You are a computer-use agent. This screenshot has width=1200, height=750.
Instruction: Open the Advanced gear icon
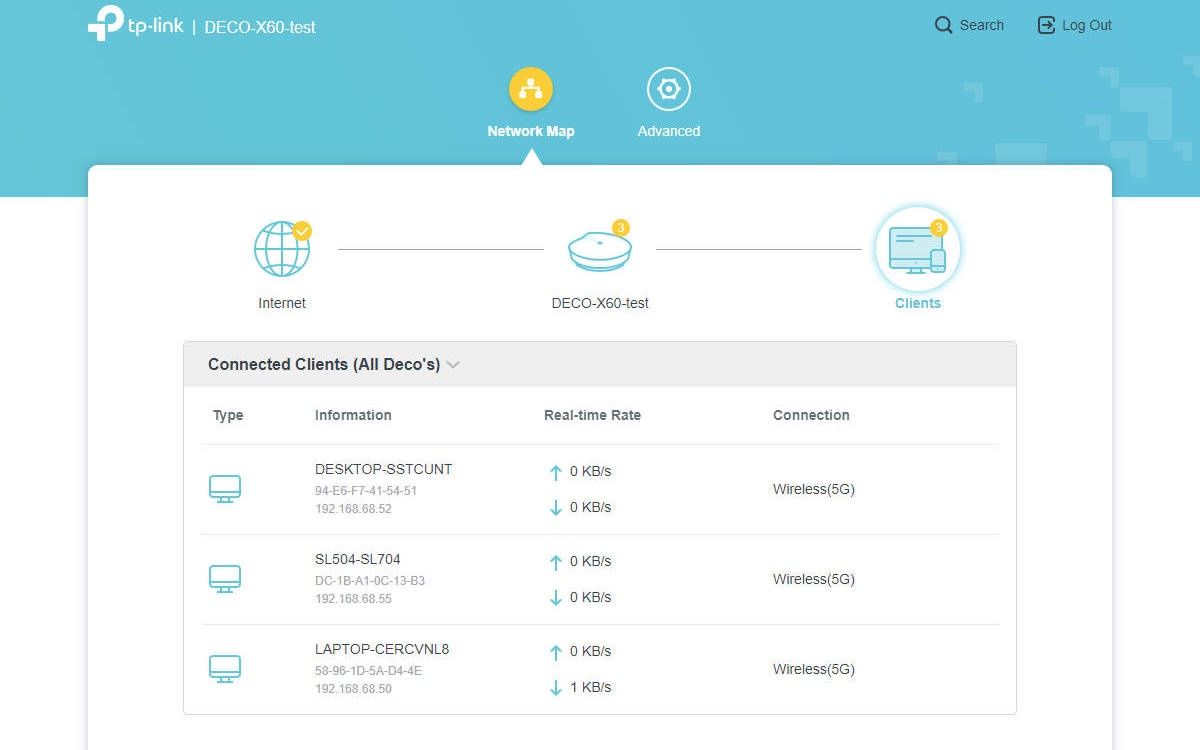pyautogui.click(x=669, y=89)
